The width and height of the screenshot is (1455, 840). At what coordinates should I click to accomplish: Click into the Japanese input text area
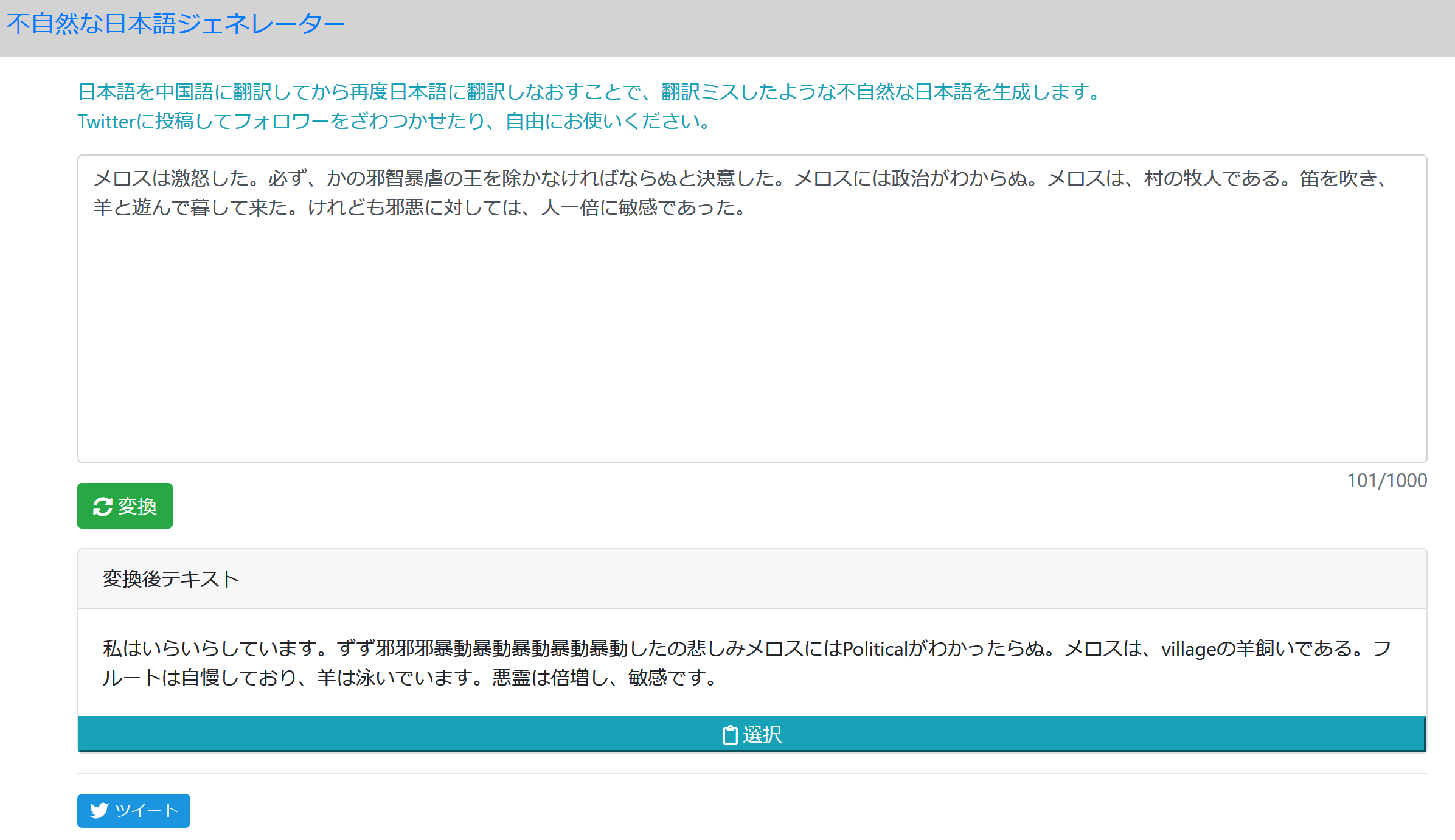point(752,309)
